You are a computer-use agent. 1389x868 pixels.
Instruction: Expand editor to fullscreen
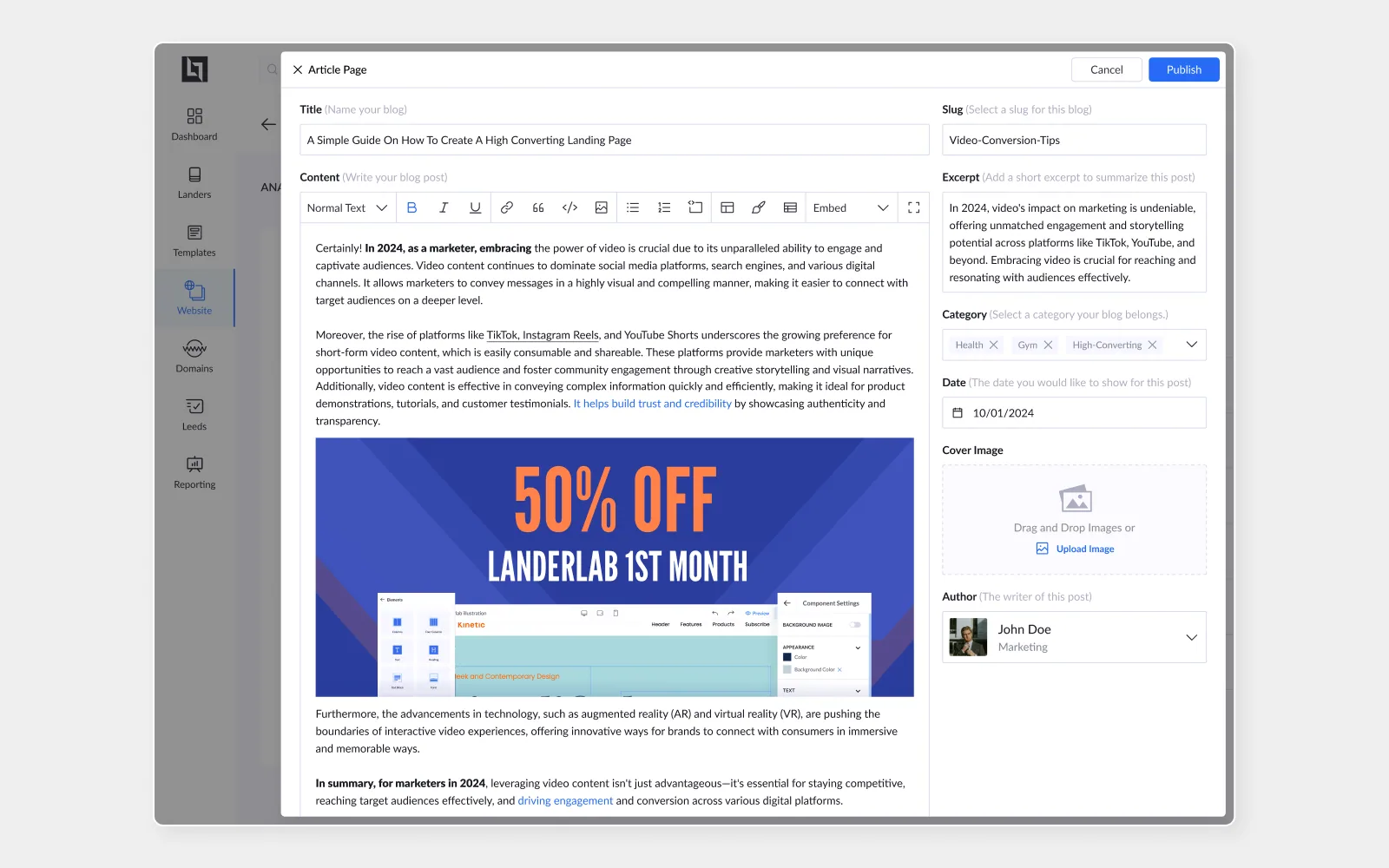click(x=913, y=207)
